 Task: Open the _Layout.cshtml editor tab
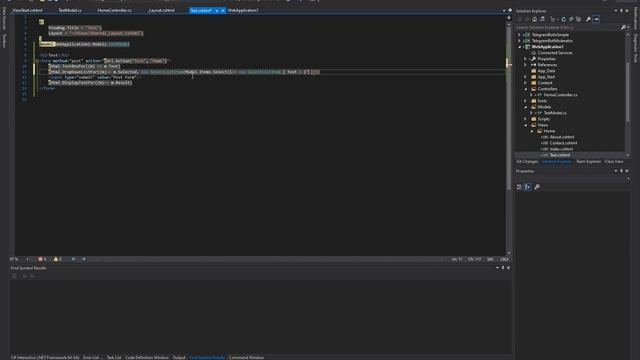(161, 10)
